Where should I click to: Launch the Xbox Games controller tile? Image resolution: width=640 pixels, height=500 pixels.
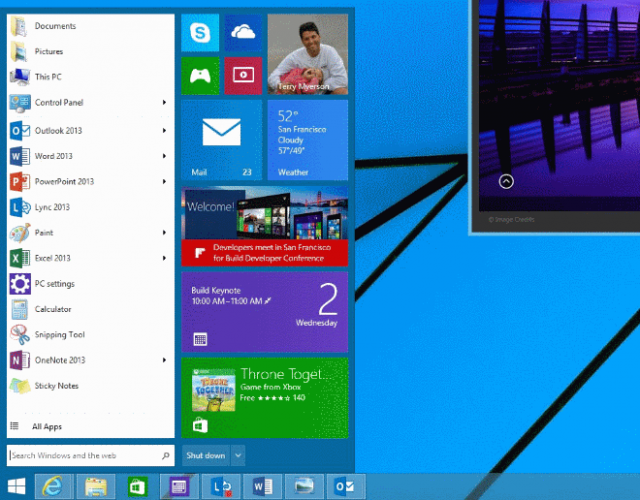(x=200, y=76)
